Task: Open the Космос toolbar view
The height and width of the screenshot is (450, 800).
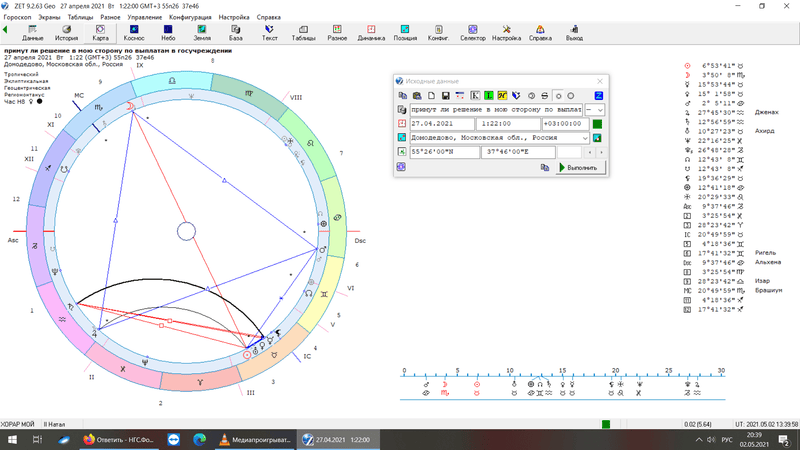Action: 134,33
